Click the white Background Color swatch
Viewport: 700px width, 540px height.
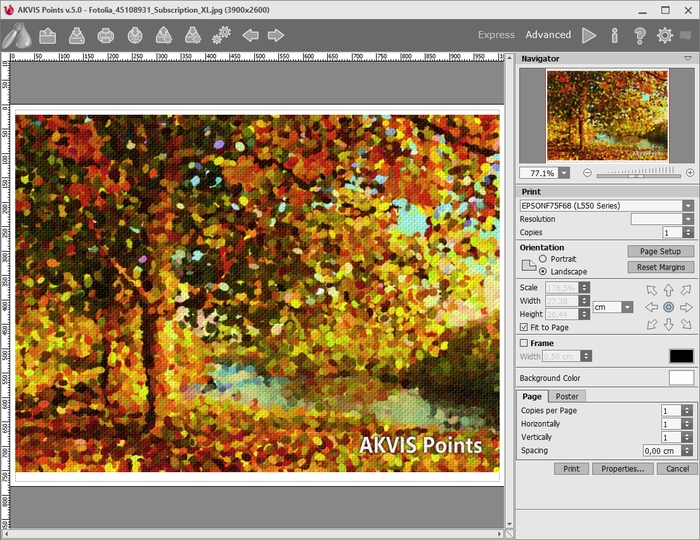(x=681, y=378)
